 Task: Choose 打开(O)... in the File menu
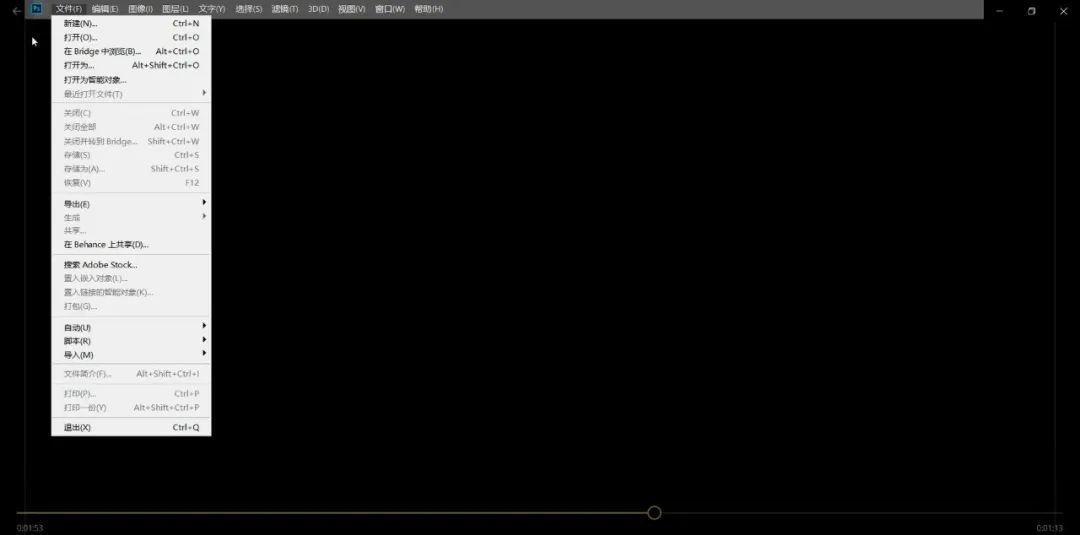[x=81, y=37]
